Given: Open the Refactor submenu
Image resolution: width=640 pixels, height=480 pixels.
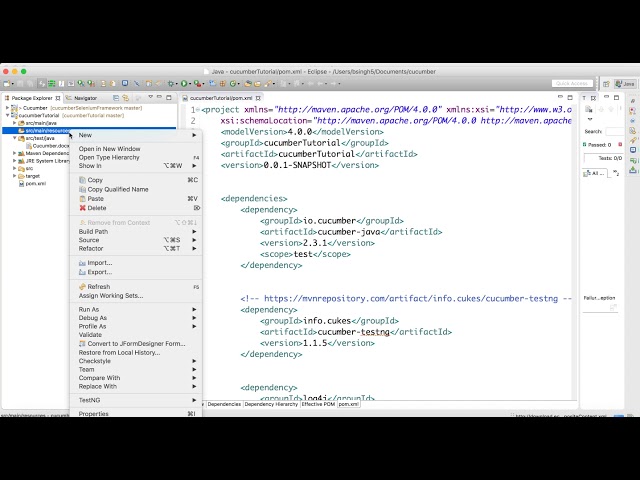Looking at the screenshot, I should coord(136,249).
